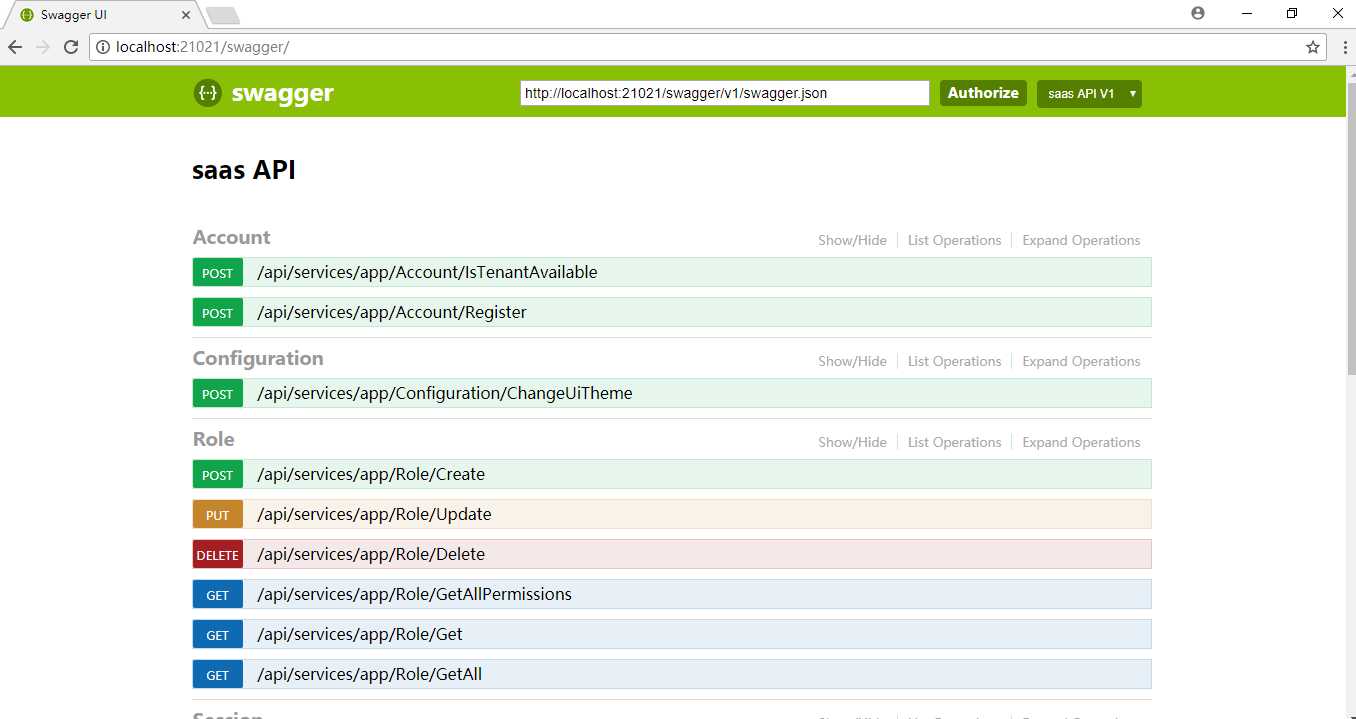Reload the Swagger page
This screenshot has width=1356, height=719.
pos(71,47)
